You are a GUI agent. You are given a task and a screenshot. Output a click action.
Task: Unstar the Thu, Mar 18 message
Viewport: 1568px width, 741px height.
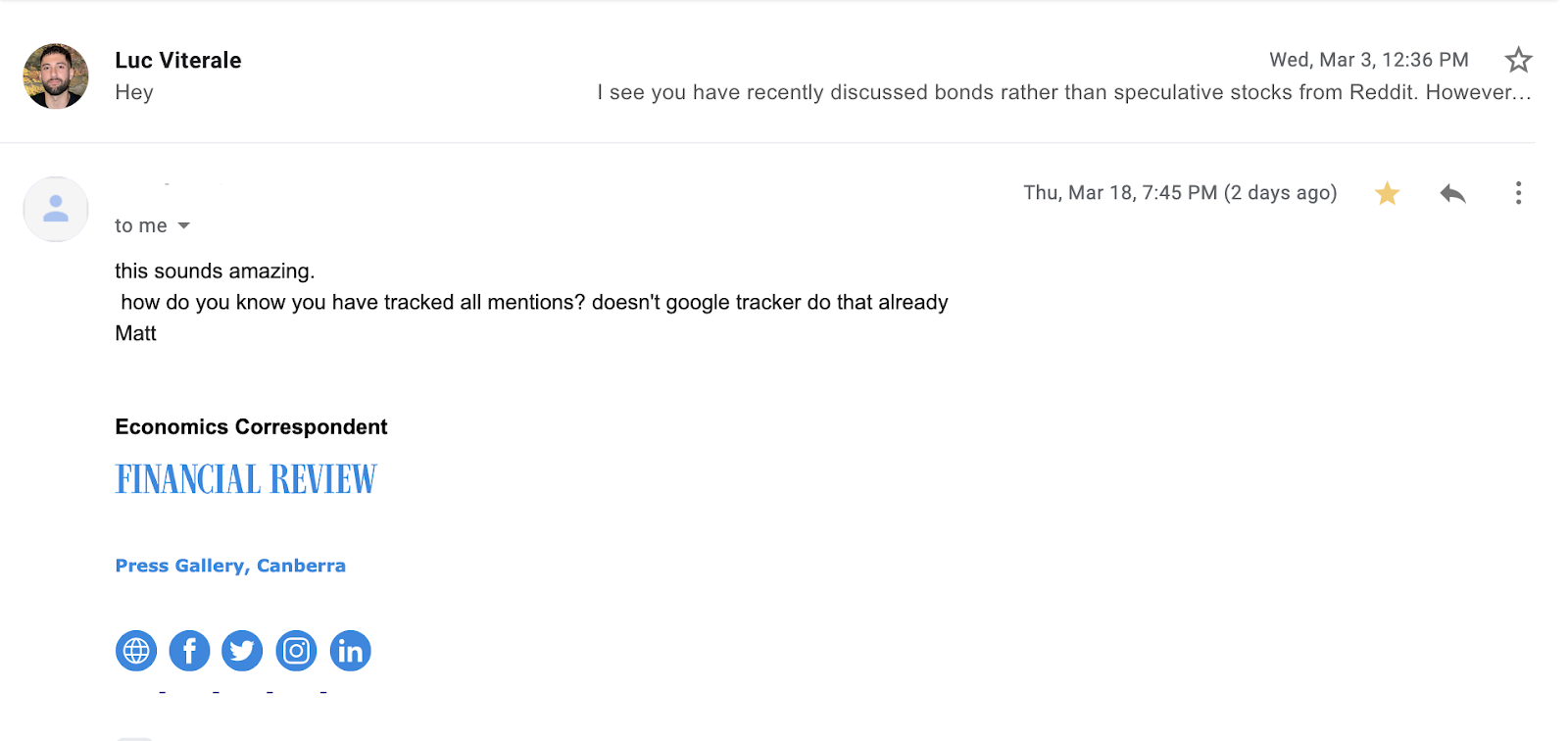pyautogui.click(x=1387, y=193)
